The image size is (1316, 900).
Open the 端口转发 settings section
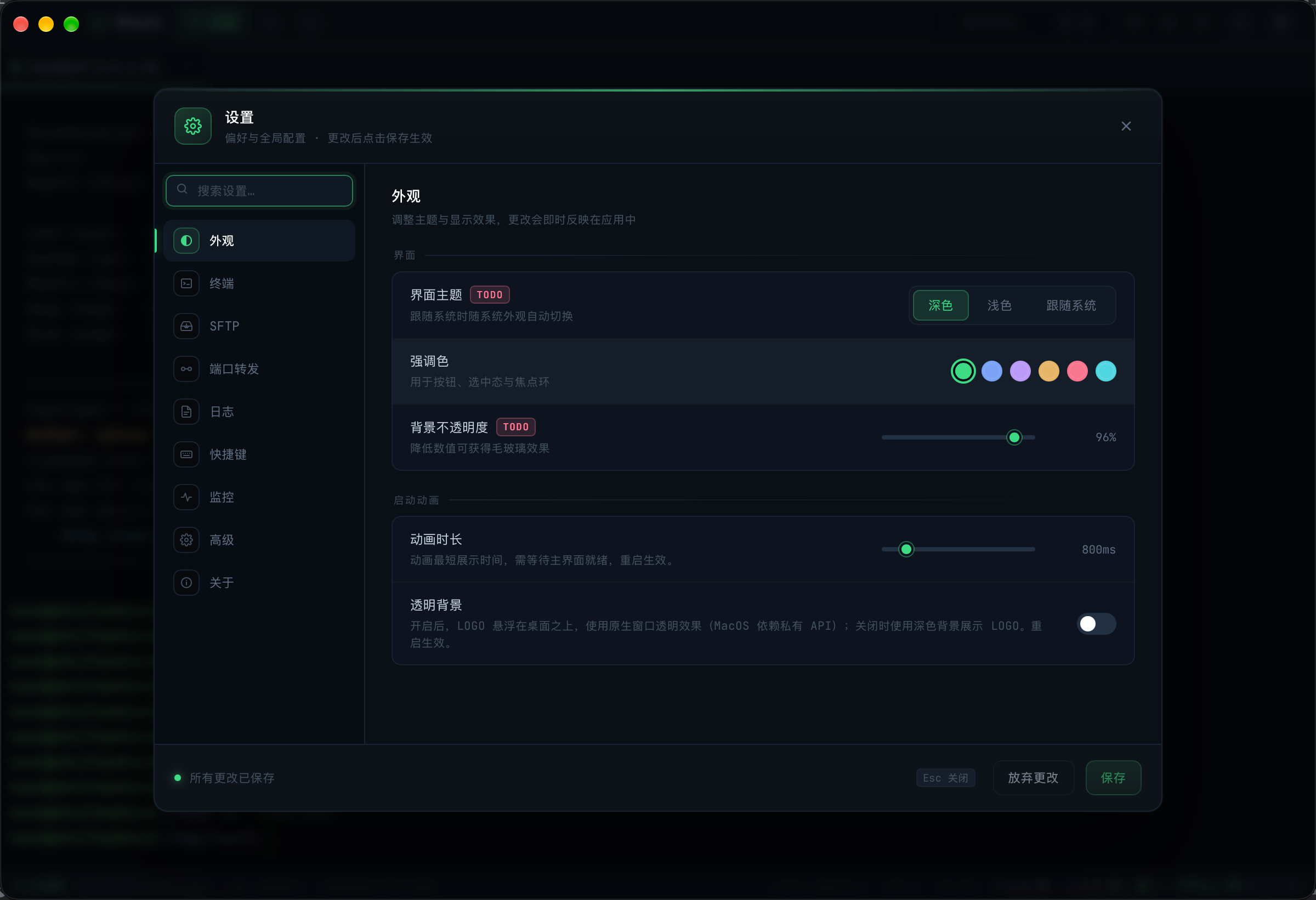[259, 369]
